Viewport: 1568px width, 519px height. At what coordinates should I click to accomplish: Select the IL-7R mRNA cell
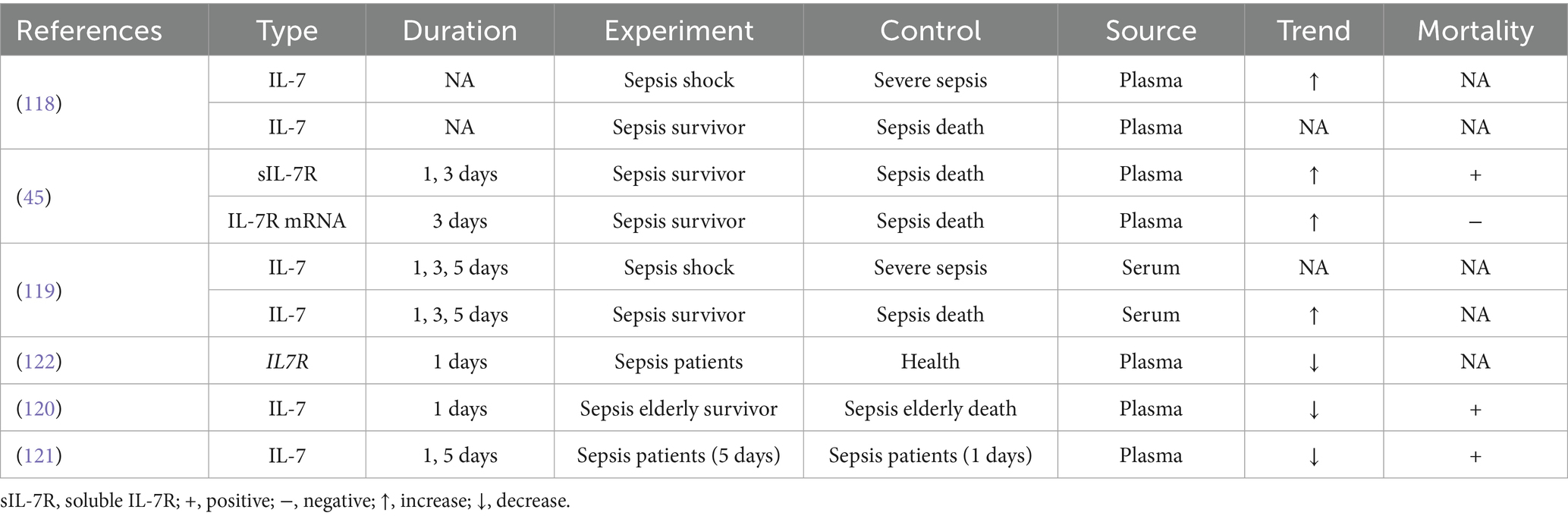[287, 221]
